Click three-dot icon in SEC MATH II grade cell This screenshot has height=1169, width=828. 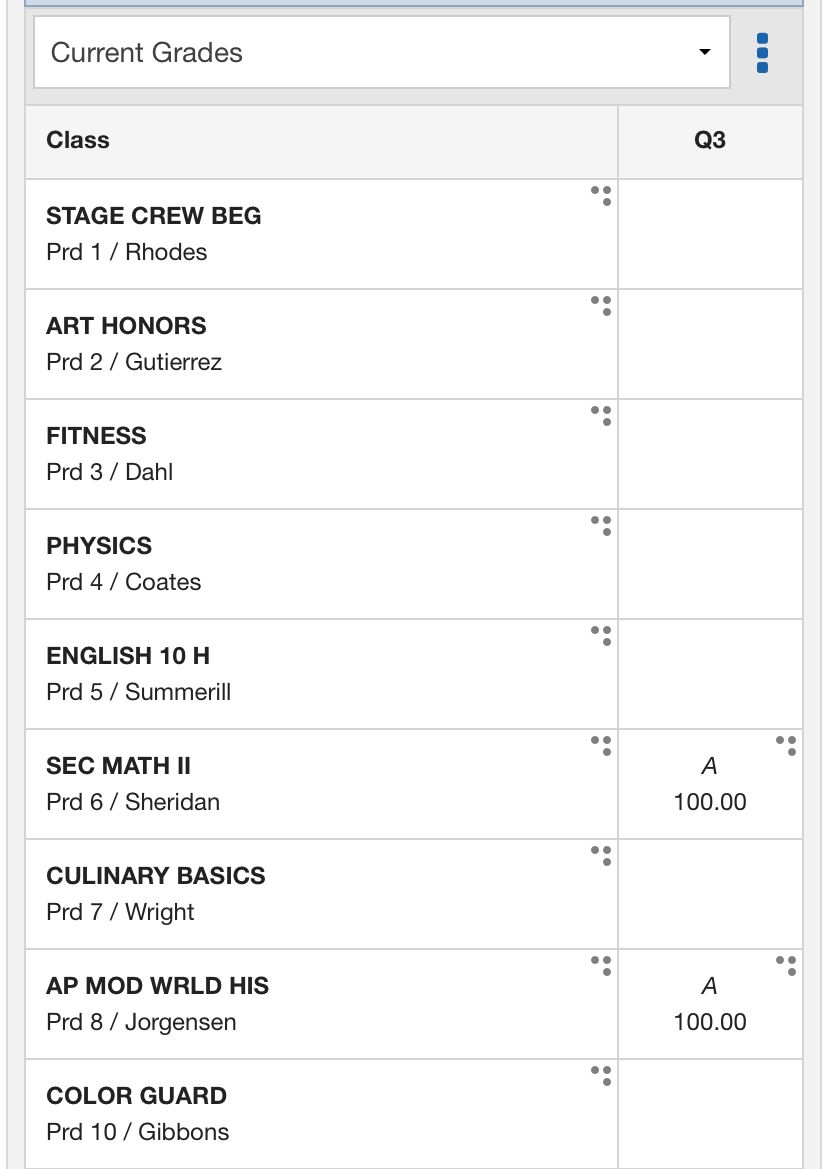tap(786, 745)
